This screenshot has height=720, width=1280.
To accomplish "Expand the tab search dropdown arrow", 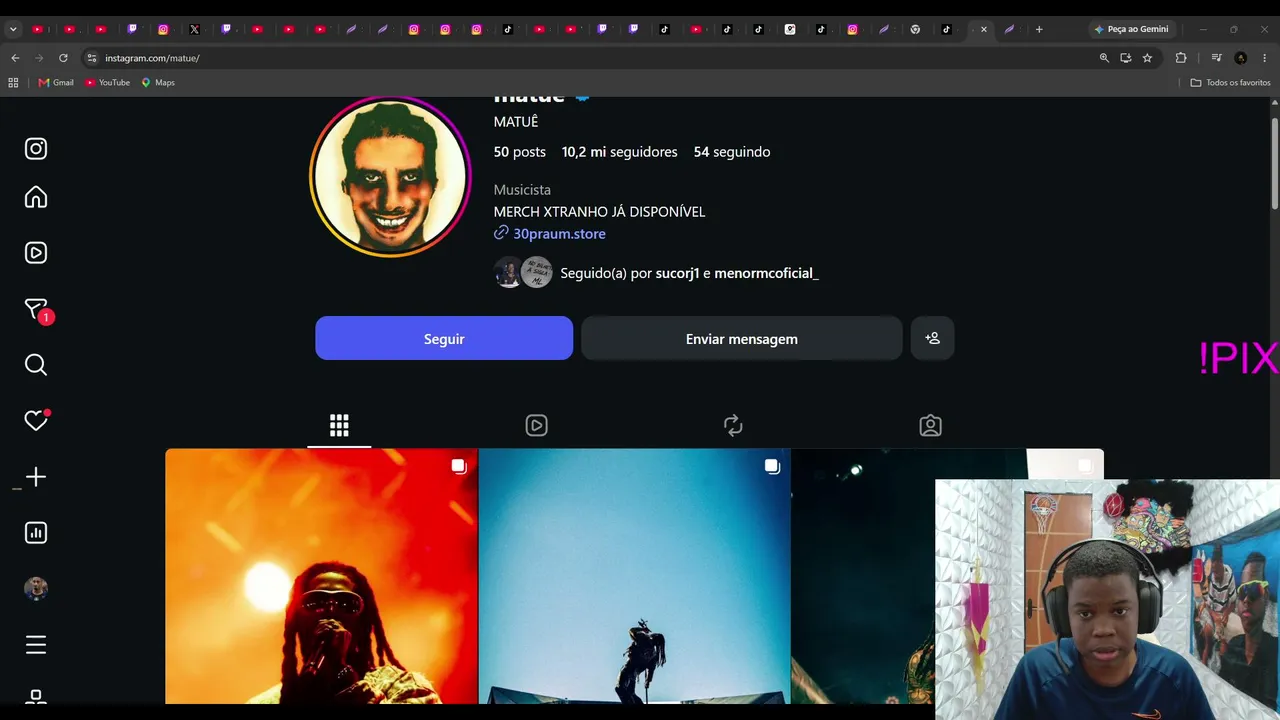I will click(x=13, y=29).
